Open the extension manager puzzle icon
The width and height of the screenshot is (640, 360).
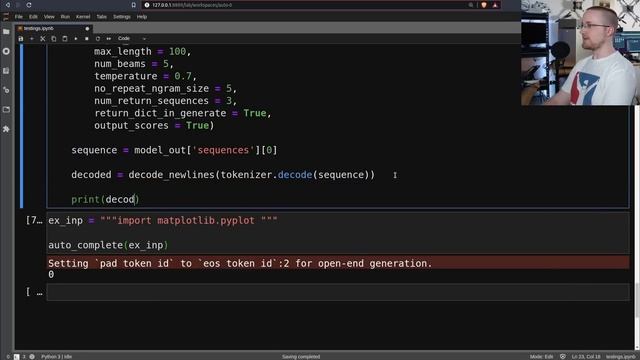click(6, 129)
